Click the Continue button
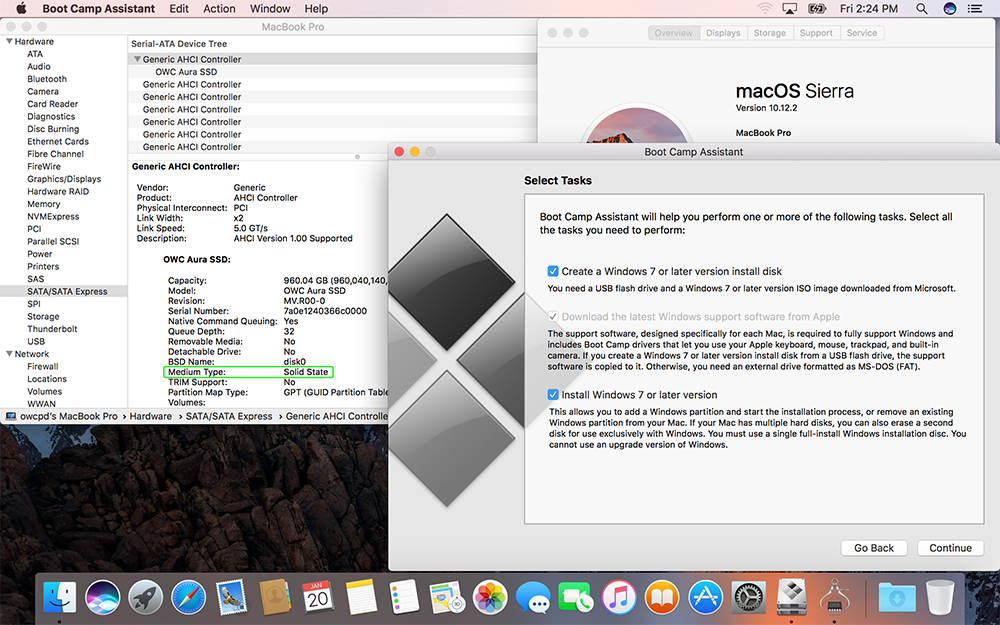Viewport: 1000px width, 625px height. [950, 548]
